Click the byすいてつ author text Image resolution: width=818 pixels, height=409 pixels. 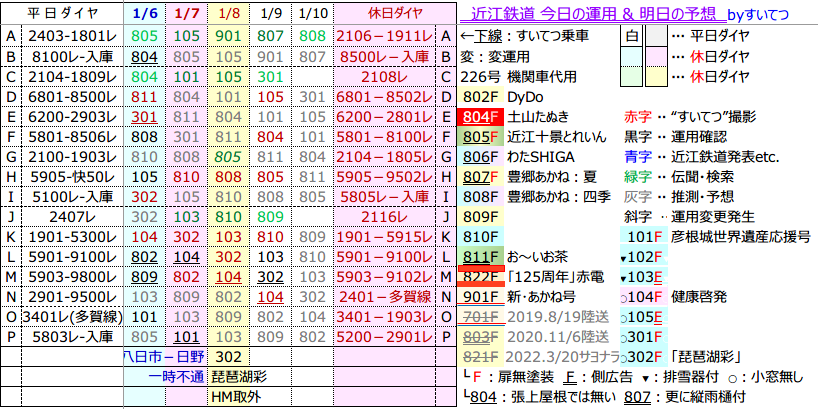coord(757,14)
